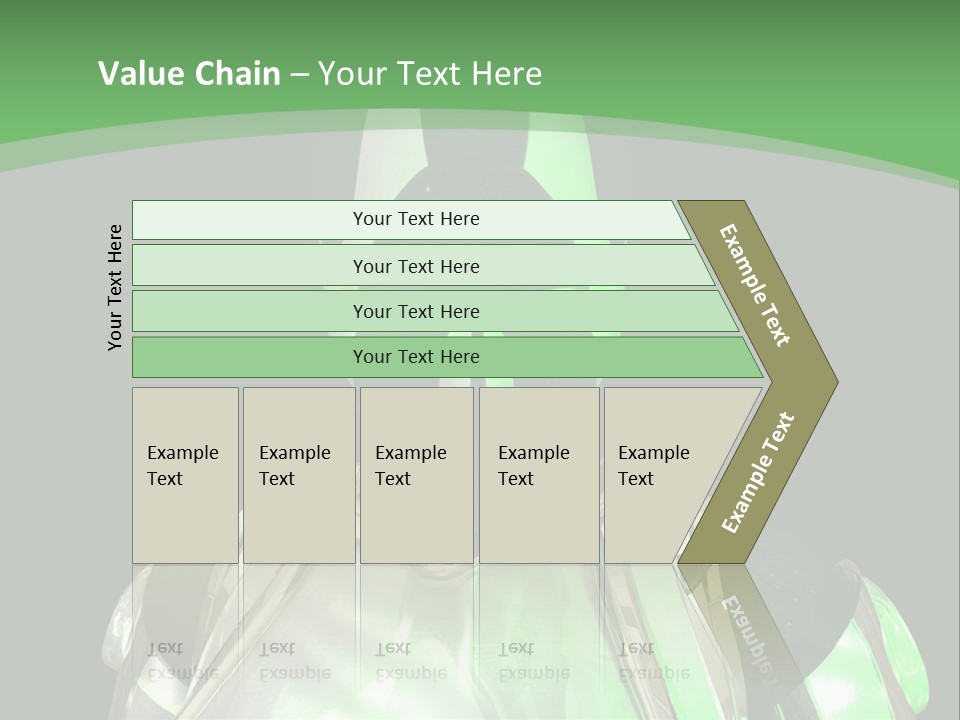
Task: Select the lower olive arrow "Example Text" segment
Action: tap(757, 473)
